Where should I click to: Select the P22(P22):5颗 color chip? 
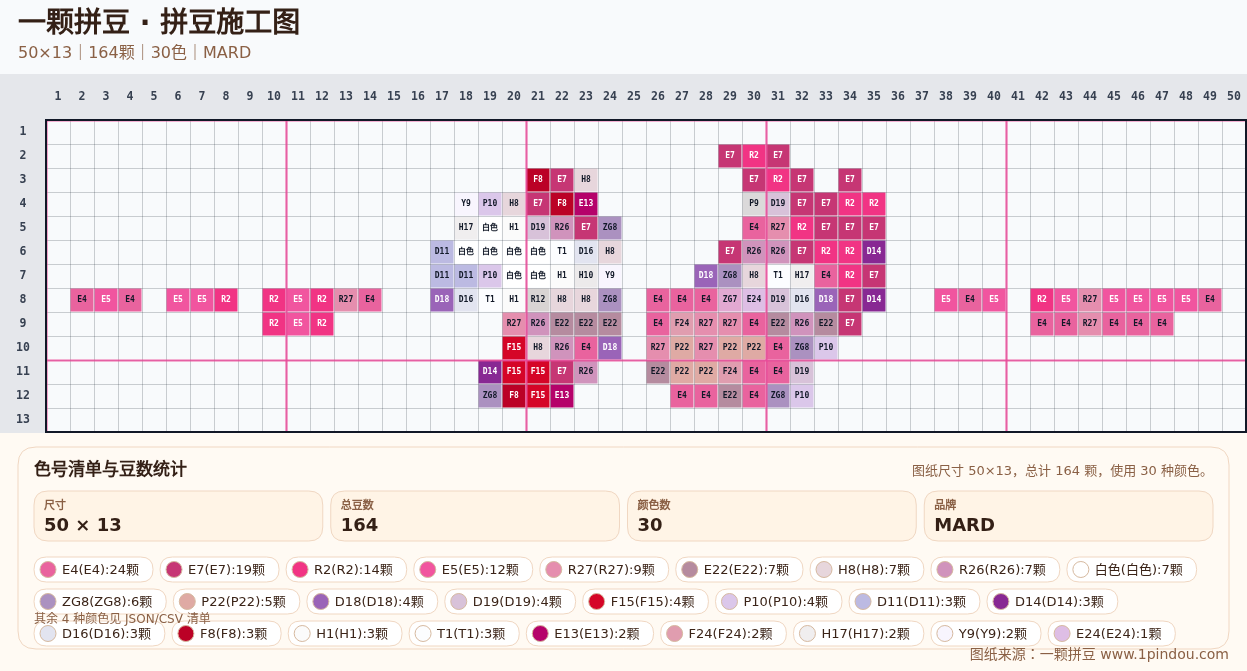pyautogui.click(x=236, y=602)
